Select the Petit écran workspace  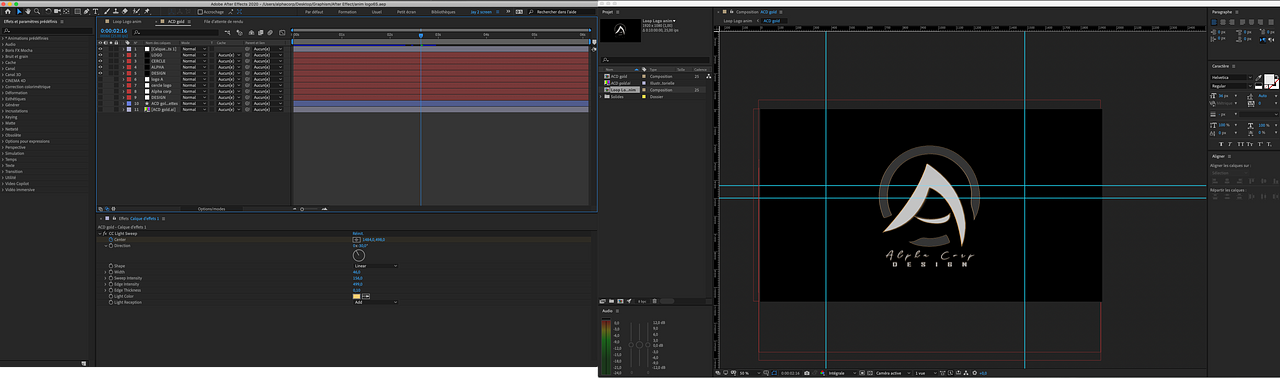tap(407, 12)
